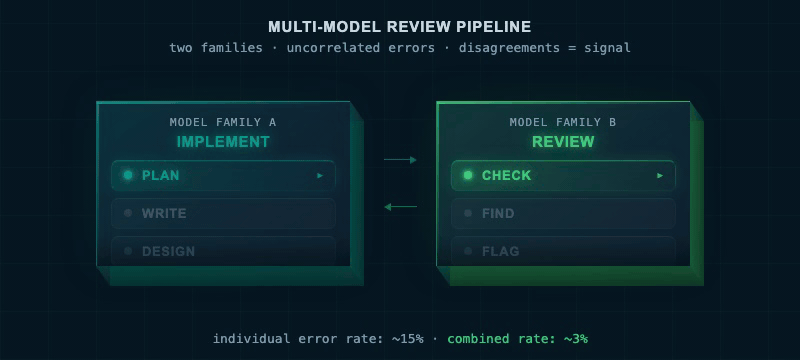
Task: Click the right-pointing arrow between the panels
Action: [401, 160]
